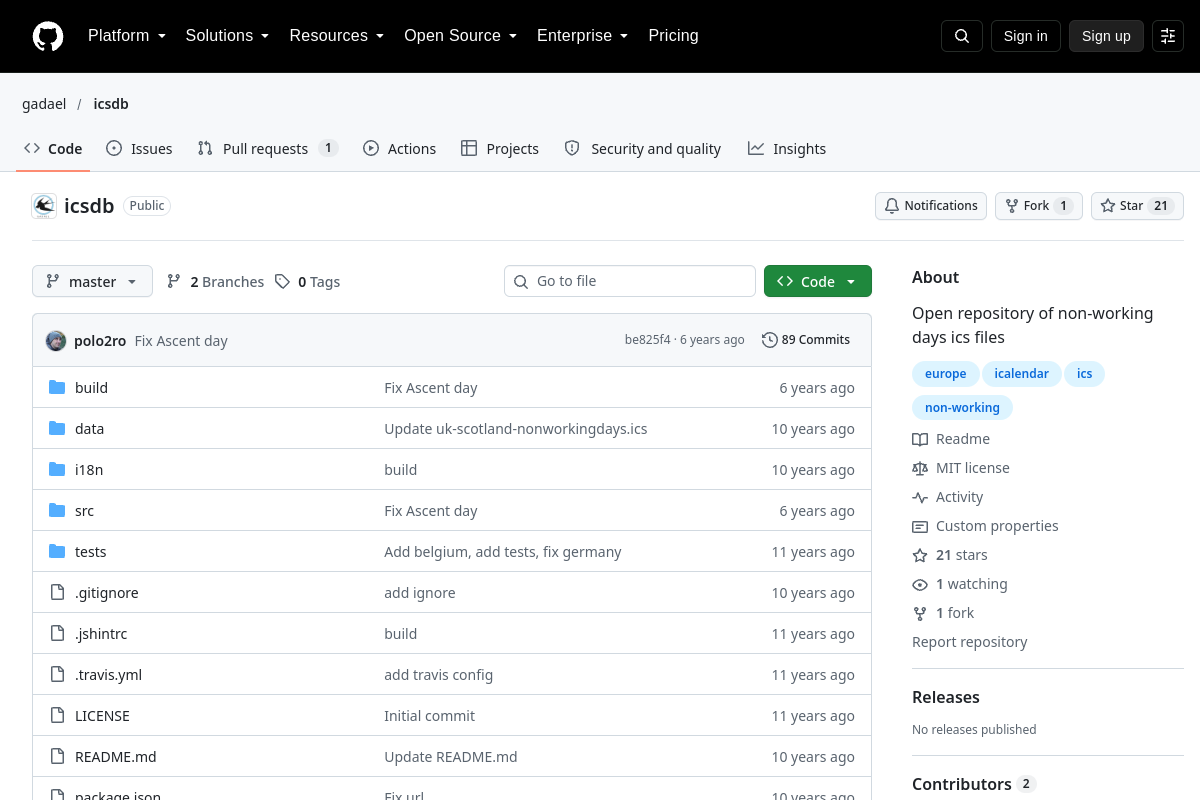Click the commit history clock icon
This screenshot has width=1200, height=800.
[769, 340]
